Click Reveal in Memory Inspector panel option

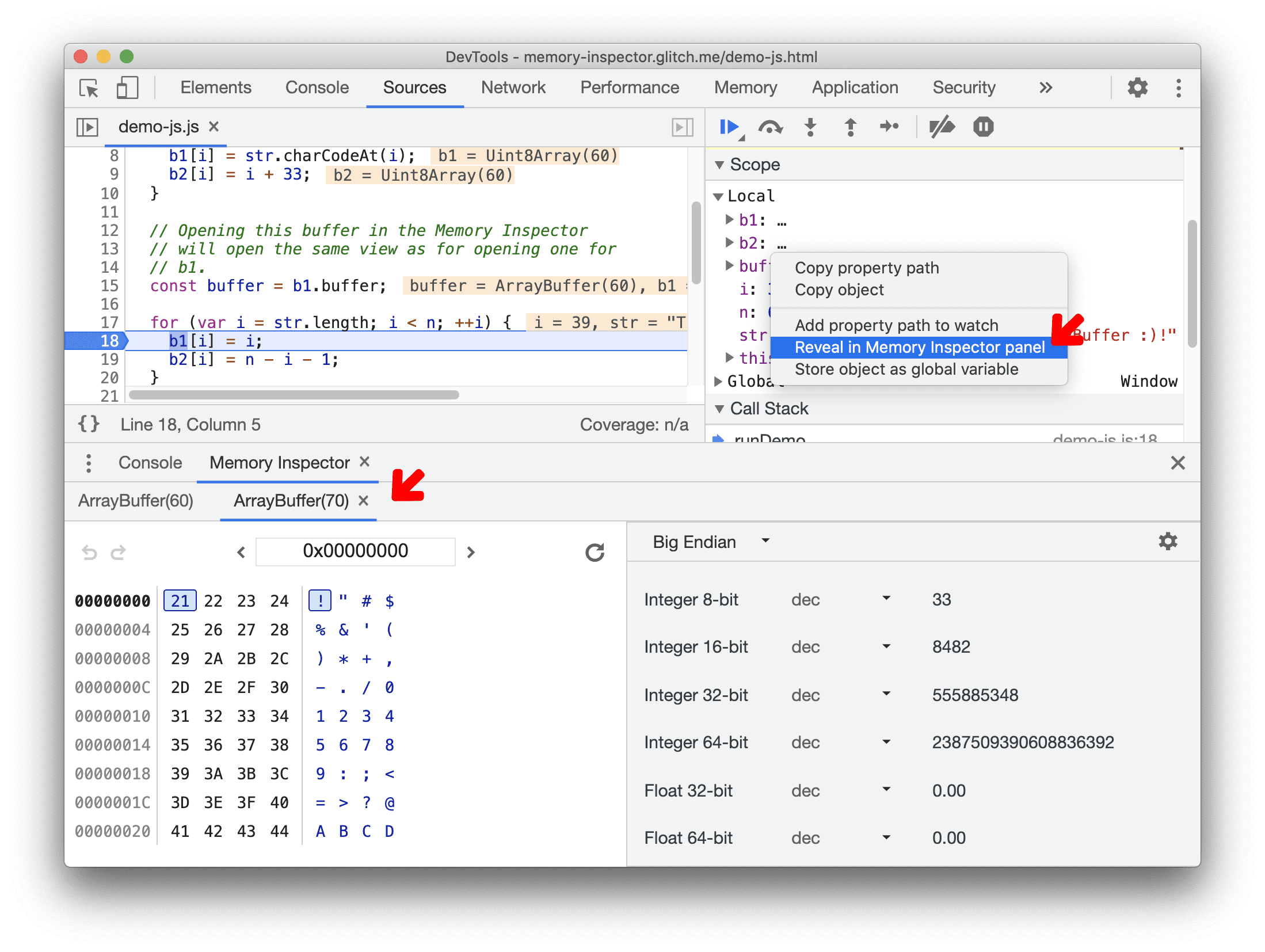click(x=921, y=347)
